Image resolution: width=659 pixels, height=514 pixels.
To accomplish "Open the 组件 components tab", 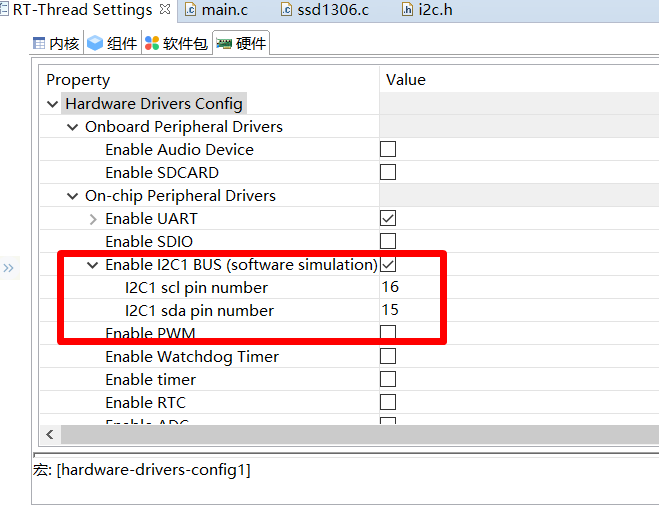I will click(112, 43).
